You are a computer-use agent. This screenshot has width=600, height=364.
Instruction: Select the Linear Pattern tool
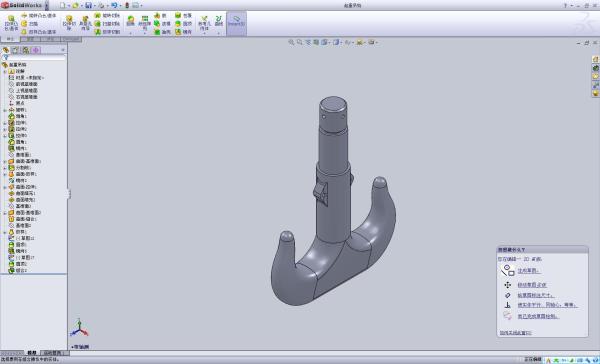click(145, 22)
